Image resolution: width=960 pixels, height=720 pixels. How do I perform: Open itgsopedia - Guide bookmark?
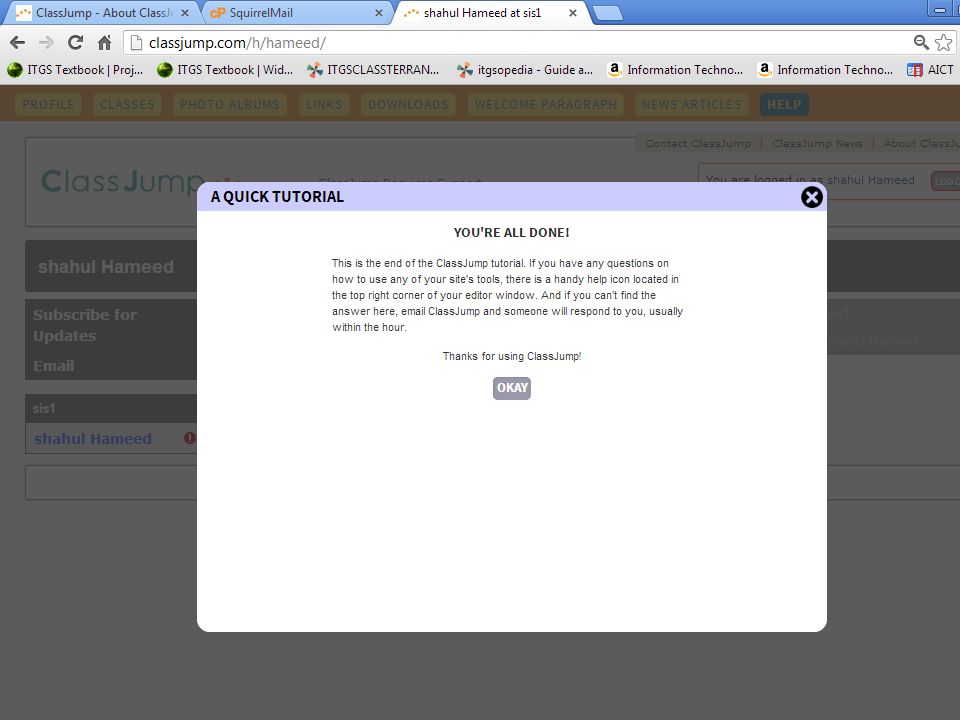coord(525,70)
